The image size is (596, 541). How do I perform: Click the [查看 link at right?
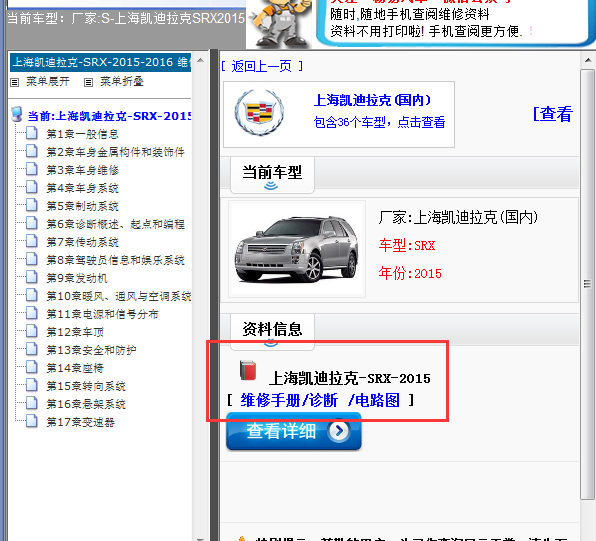click(553, 114)
